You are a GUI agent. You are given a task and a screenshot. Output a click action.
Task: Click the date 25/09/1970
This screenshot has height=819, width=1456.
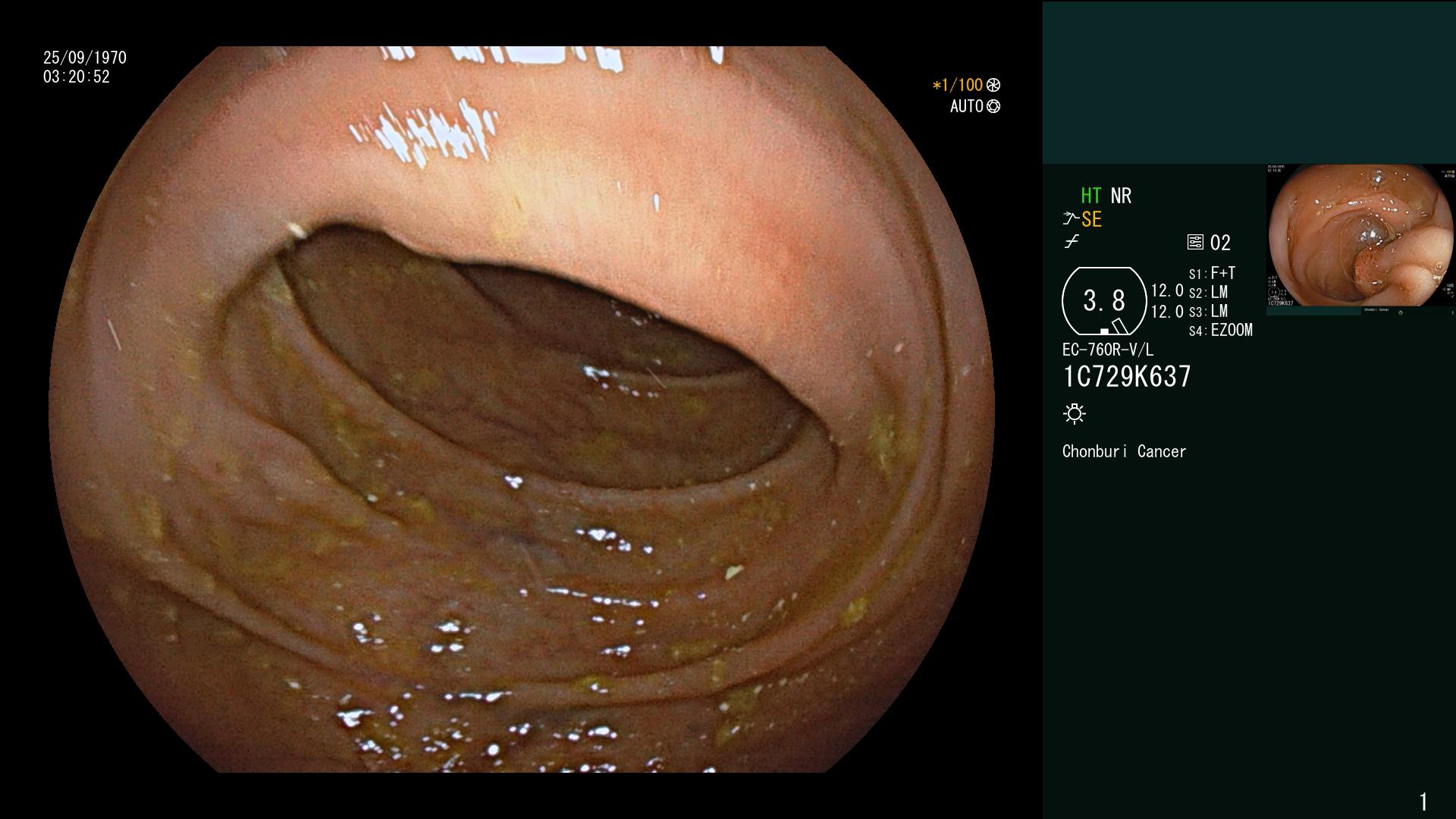coord(85,58)
